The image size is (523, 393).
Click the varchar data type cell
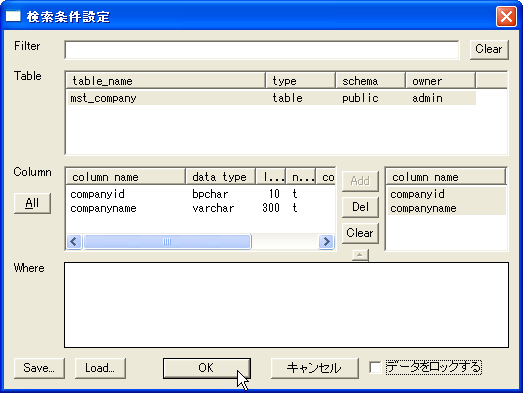[x=213, y=208]
